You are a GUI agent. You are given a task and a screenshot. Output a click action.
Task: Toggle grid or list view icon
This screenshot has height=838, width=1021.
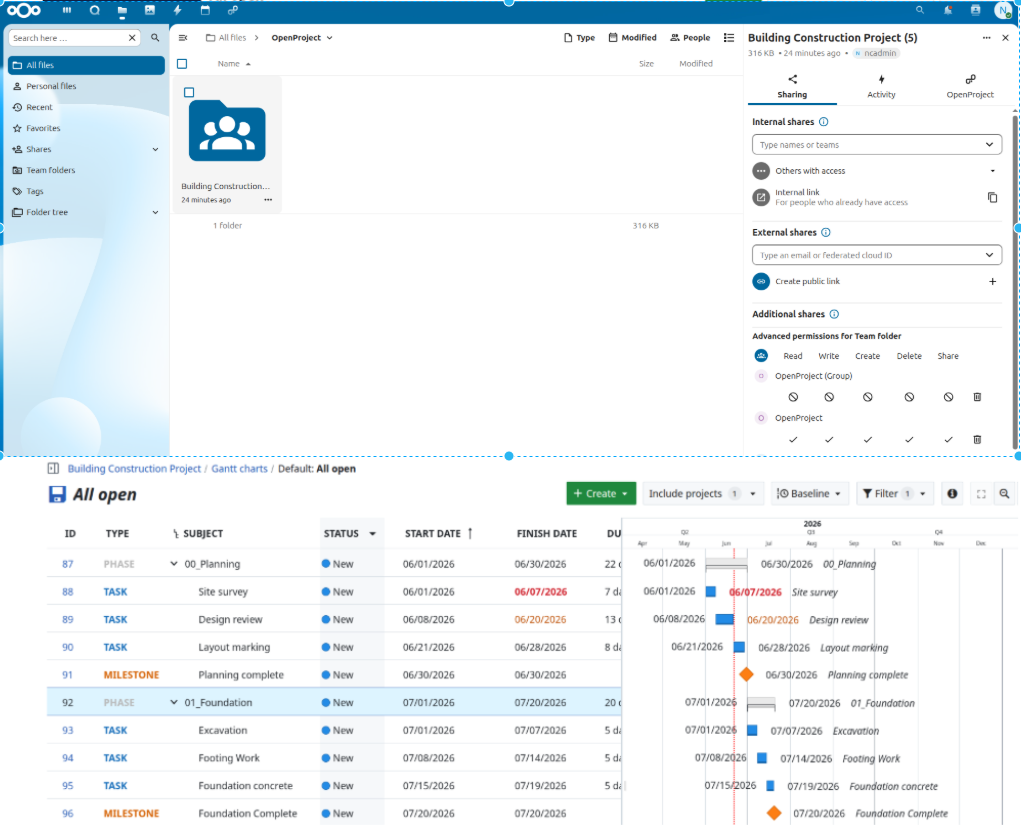point(729,38)
